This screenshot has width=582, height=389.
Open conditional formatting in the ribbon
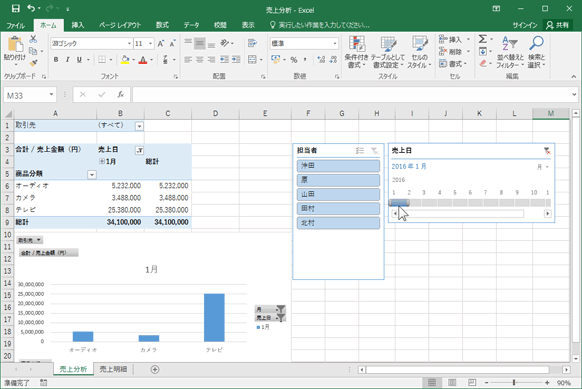point(356,52)
